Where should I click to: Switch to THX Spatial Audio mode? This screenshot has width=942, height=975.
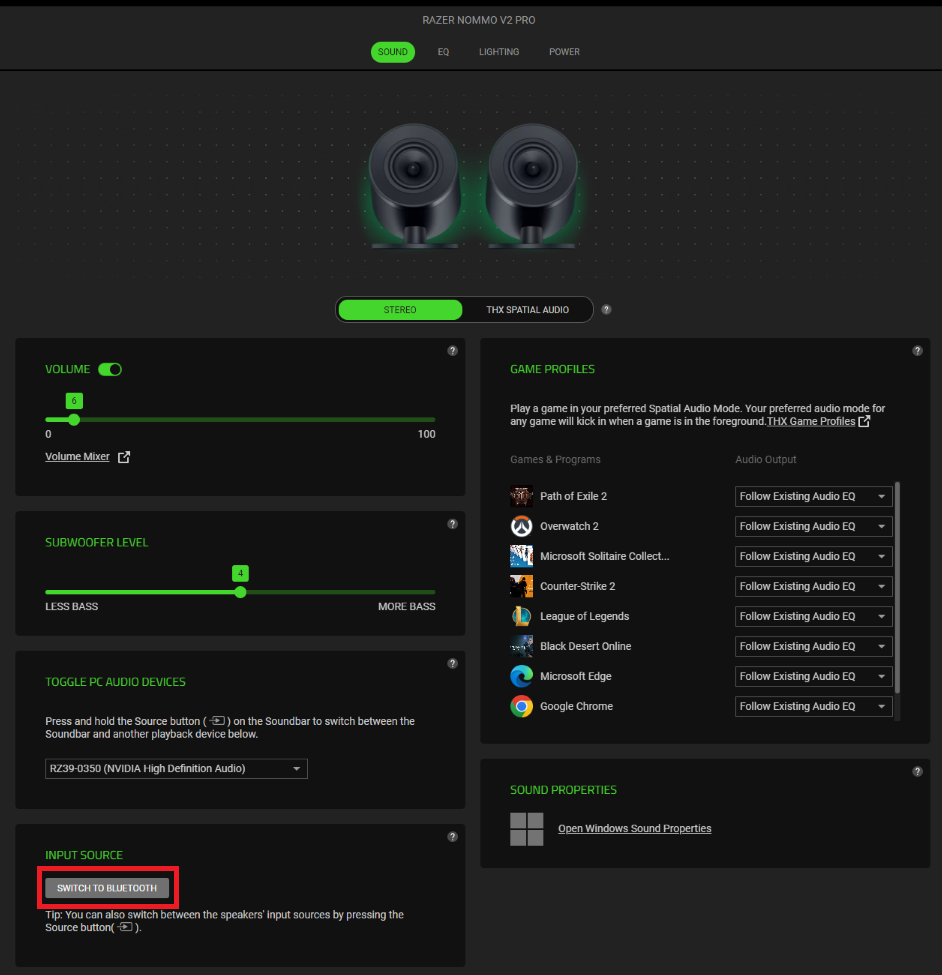527,309
